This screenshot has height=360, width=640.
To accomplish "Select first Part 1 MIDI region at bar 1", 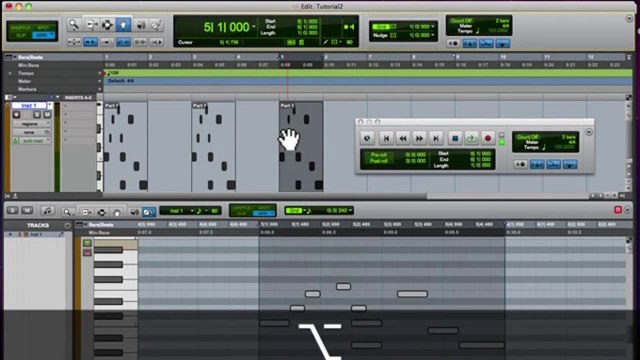I will coord(125,147).
